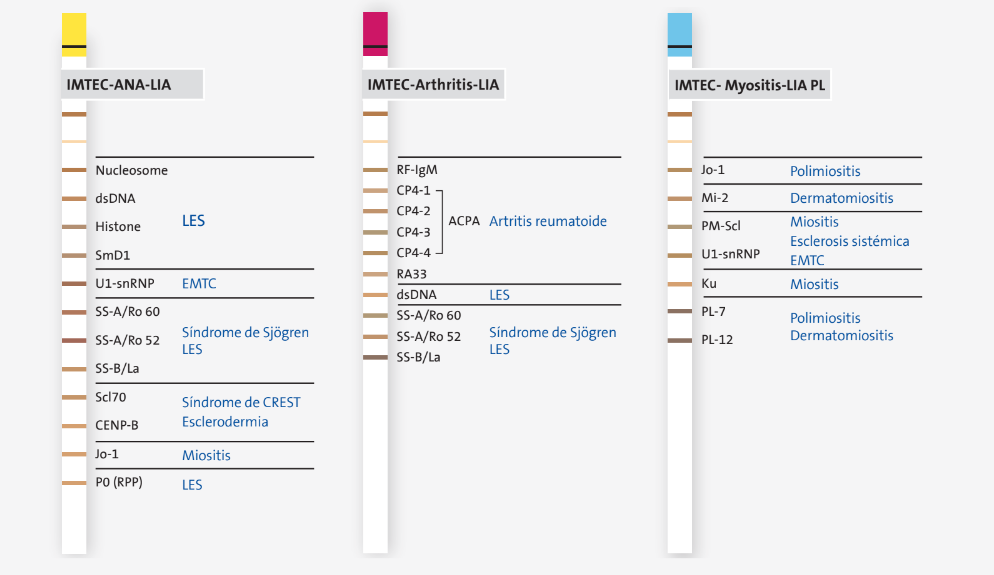Viewport: 994px width, 575px height.
Task: Click the Polimiositis link beside Jo-1
Action: 825,171
